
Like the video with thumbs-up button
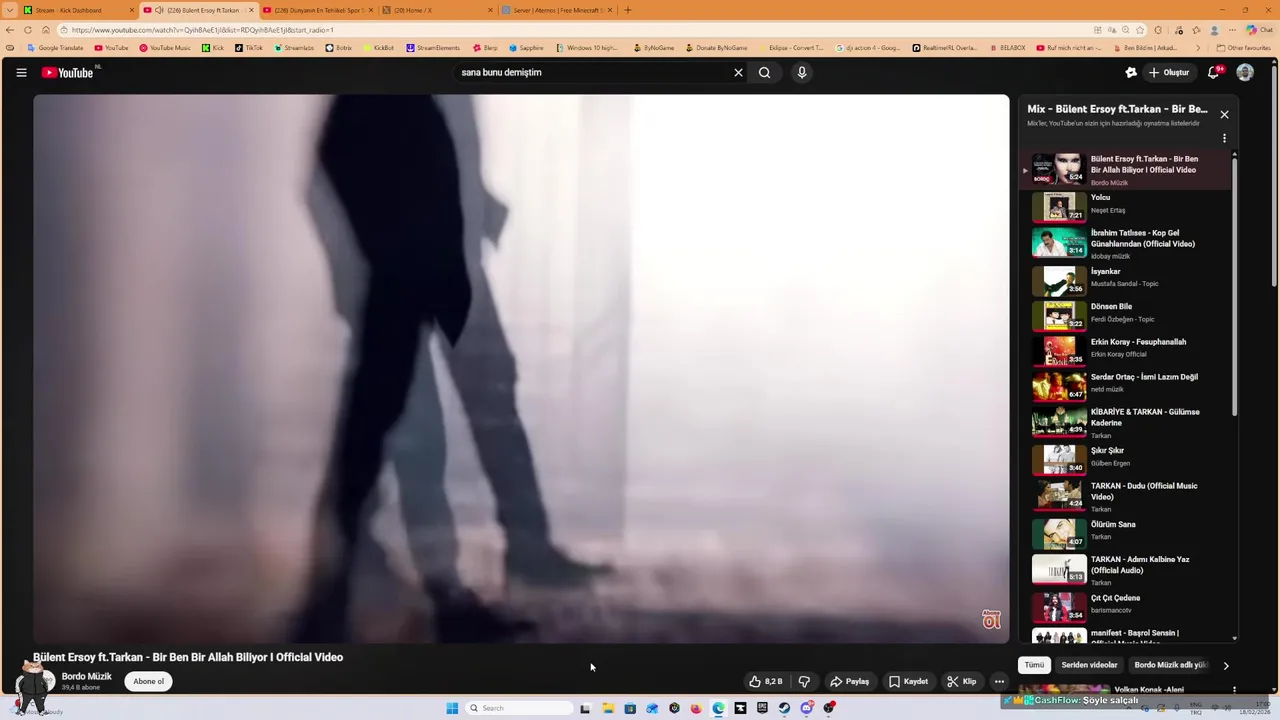point(766,681)
